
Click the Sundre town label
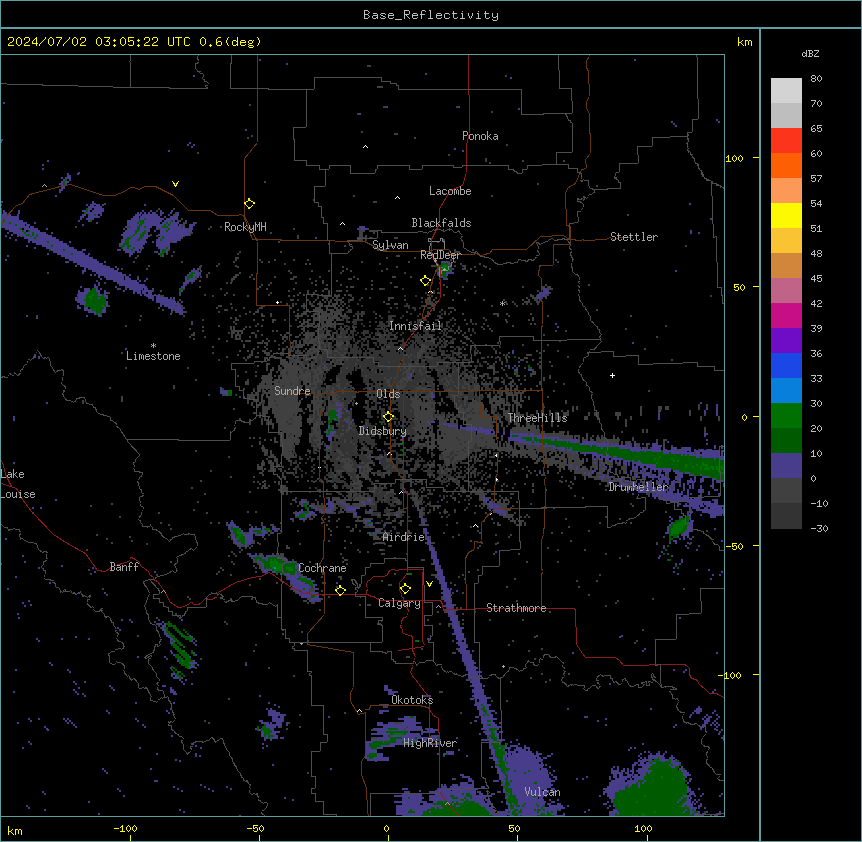point(292,391)
